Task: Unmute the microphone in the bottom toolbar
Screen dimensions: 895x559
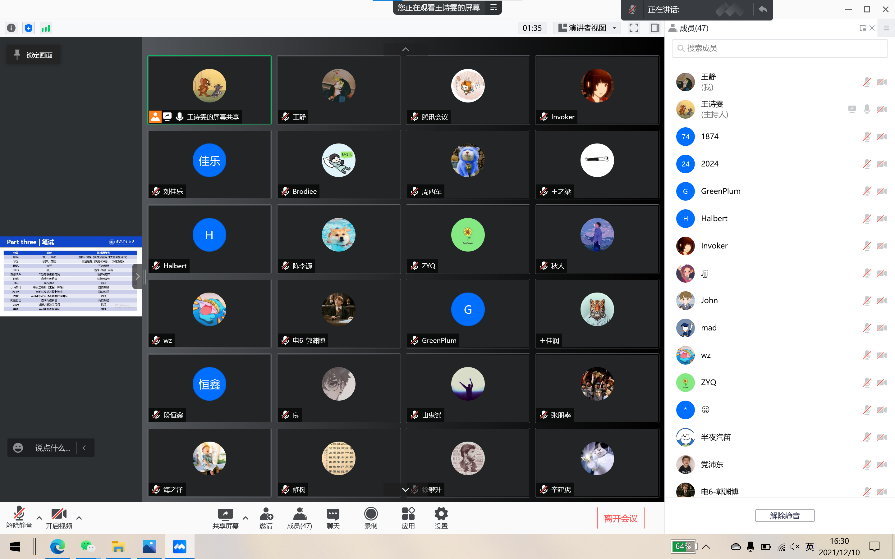Action: point(17,515)
